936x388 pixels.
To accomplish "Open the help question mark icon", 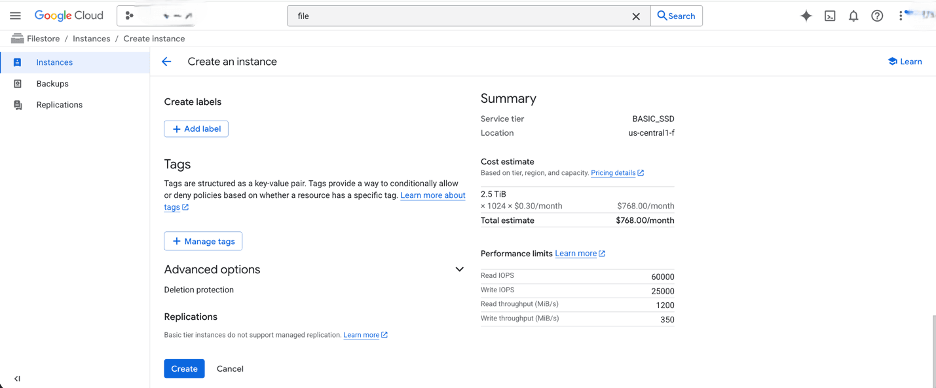I will click(x=876, y=16).
